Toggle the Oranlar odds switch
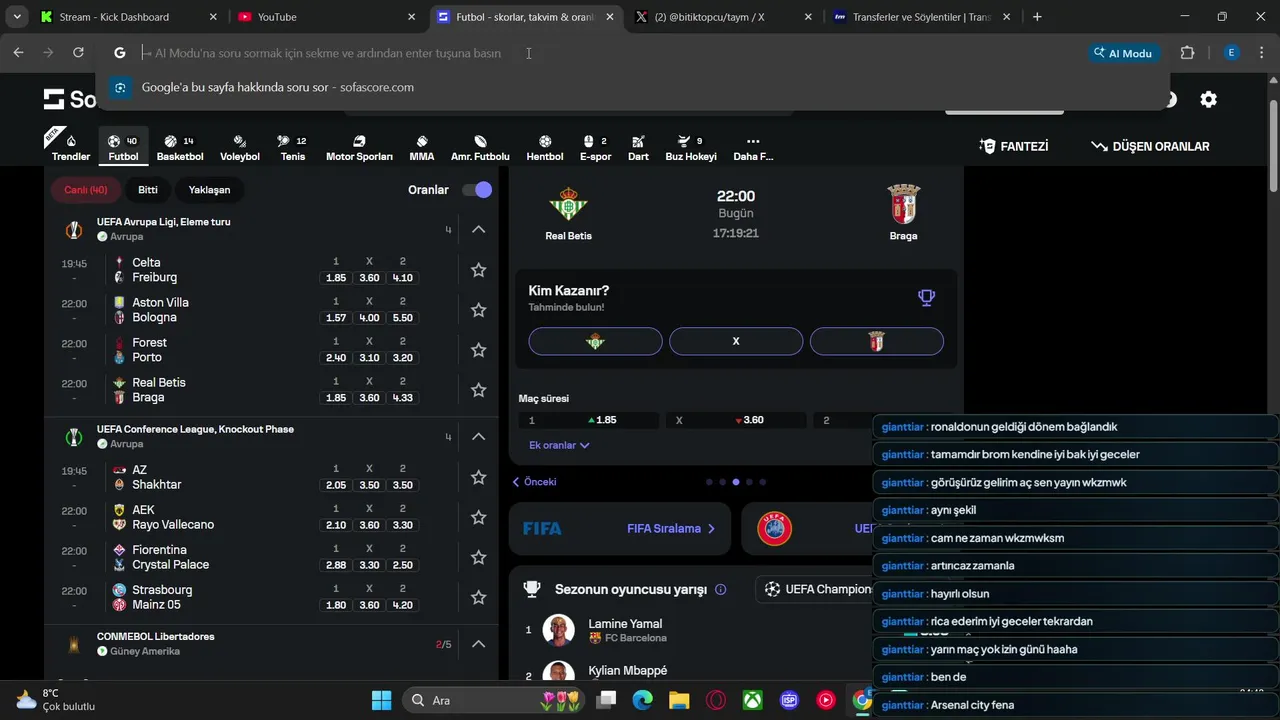 [477, 190]
